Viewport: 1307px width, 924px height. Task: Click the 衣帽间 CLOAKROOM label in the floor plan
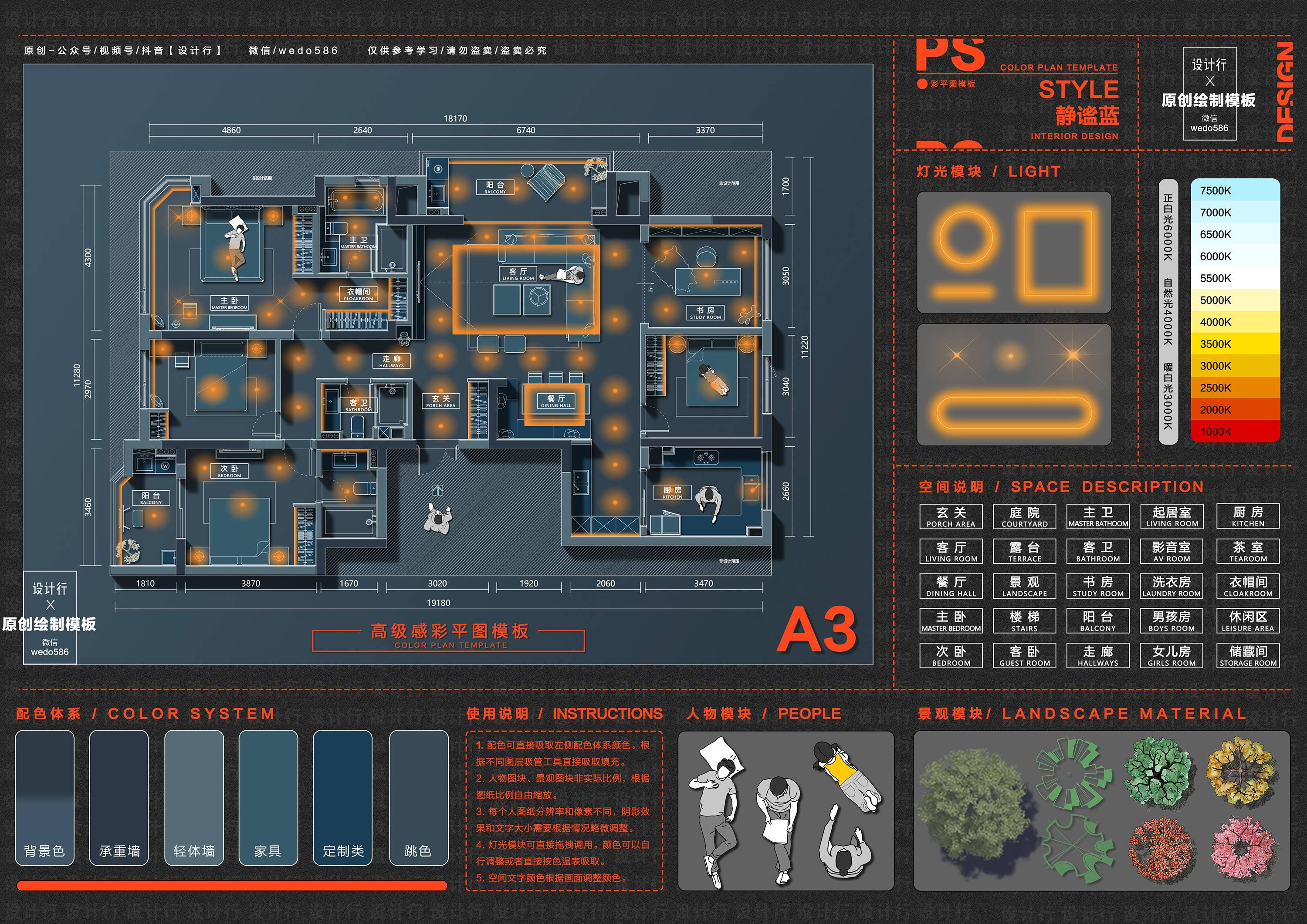[x=358, y=294]
